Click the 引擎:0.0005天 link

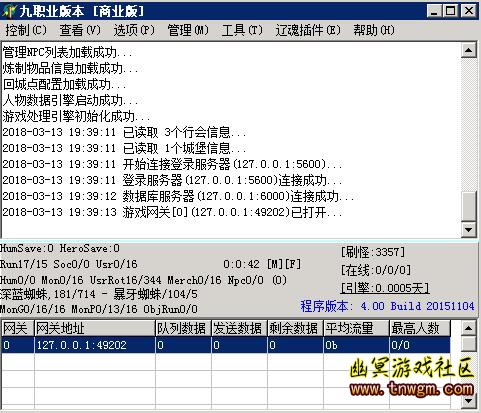click(385, 288)
